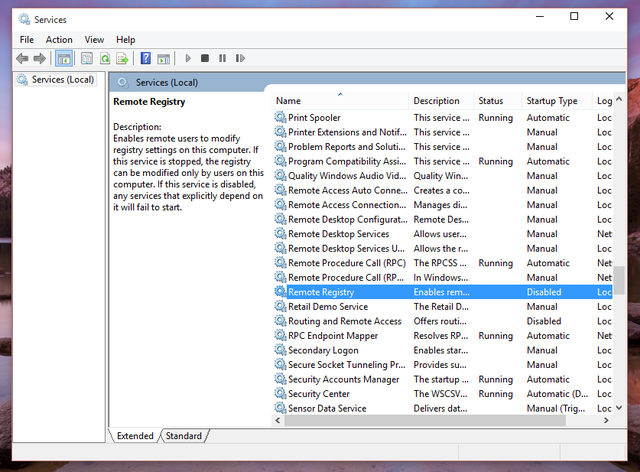This screenshot has height=472, width=640.
Task: Click the Restart Service icon
Action: (240, 58)
